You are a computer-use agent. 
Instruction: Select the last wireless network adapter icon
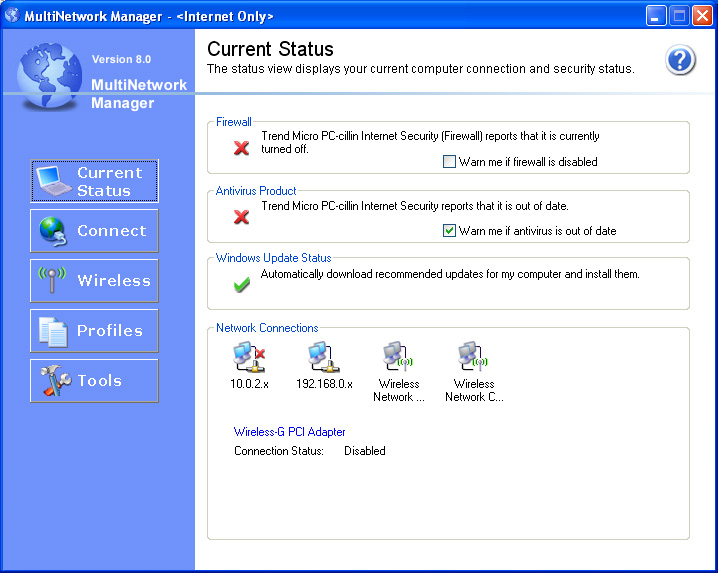tap(473, 357)
